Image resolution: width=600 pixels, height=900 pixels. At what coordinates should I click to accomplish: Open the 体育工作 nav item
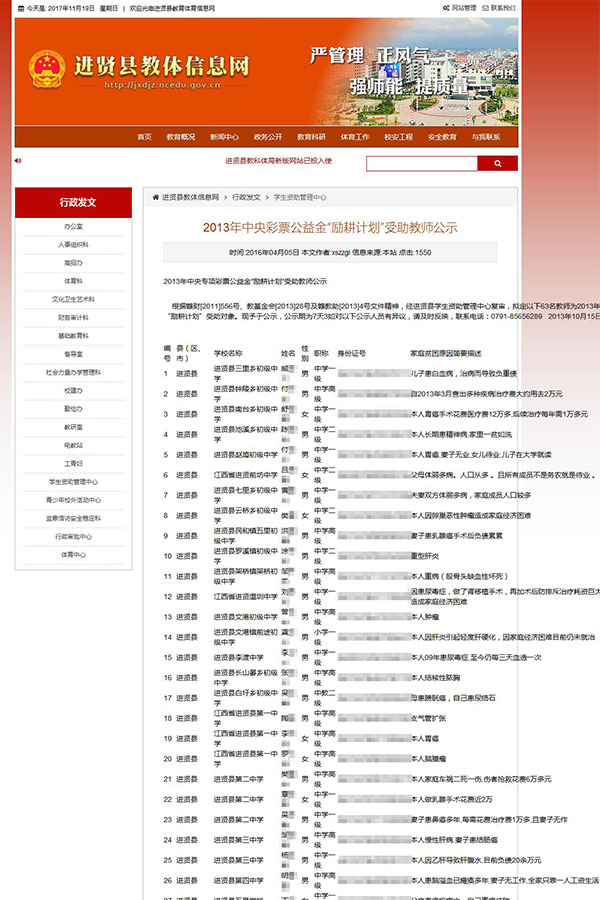tap(355, 137)
